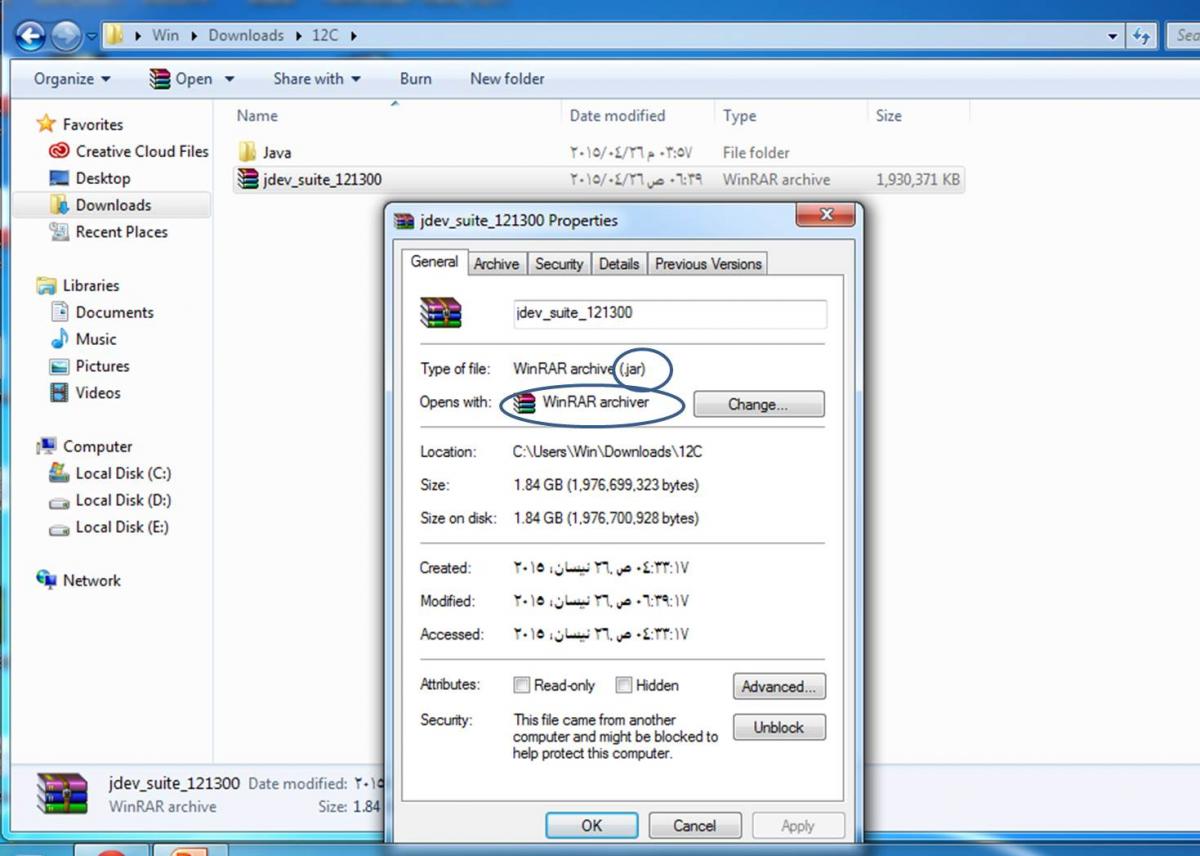The width and height of the screenshot is (1200, 856).
Task: Select the Java folder icon
Action: point(248,153)
